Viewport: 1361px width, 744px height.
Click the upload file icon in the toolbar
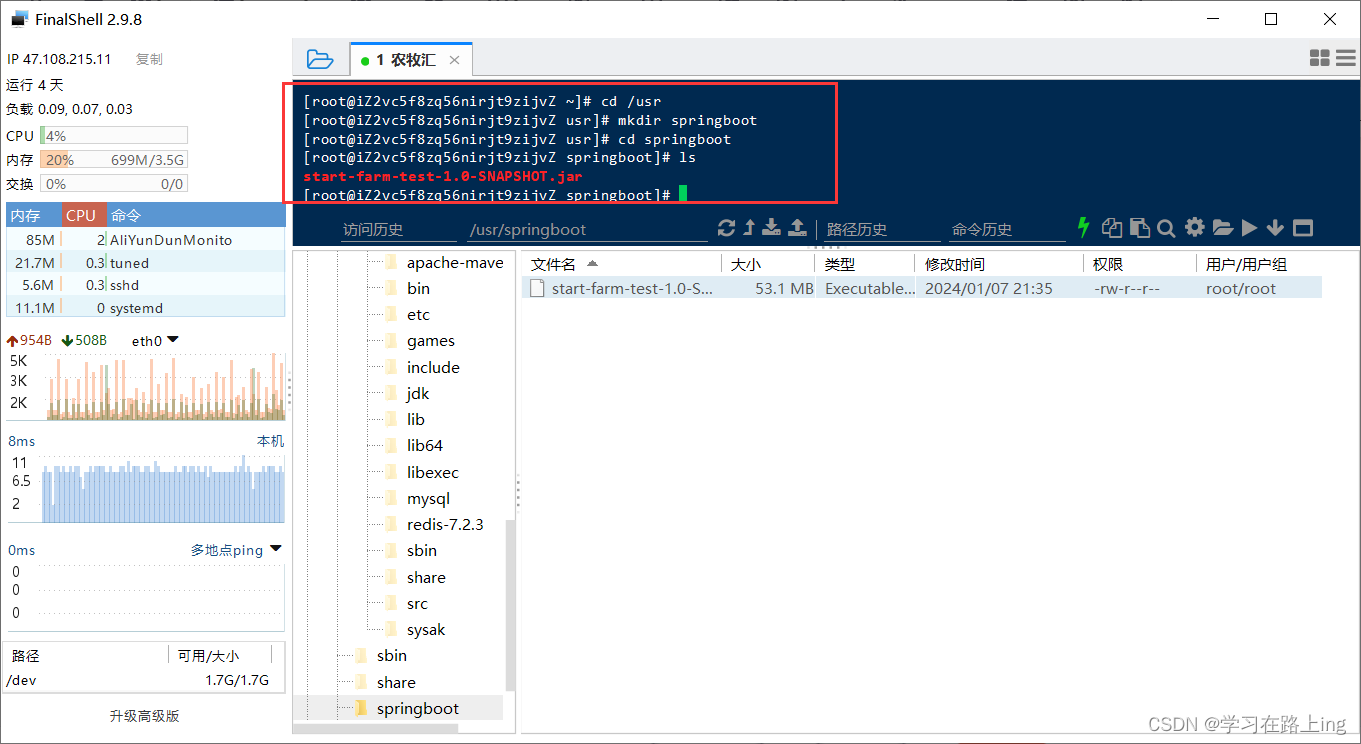point(797,228)
